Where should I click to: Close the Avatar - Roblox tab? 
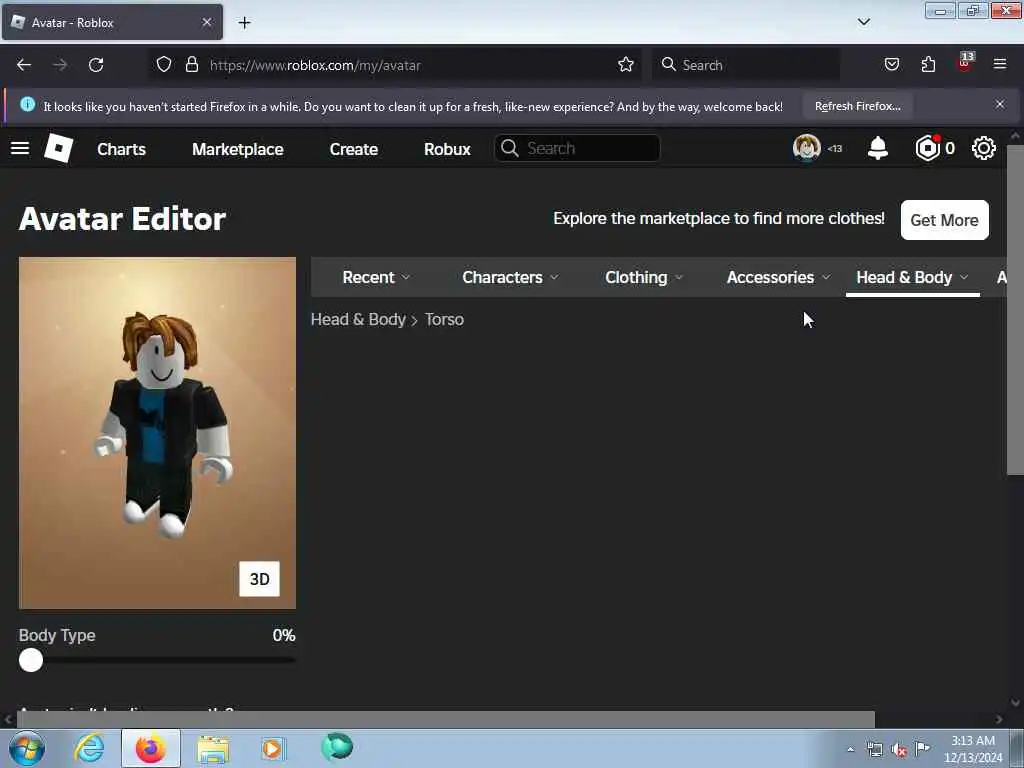[x=207, y=22]
